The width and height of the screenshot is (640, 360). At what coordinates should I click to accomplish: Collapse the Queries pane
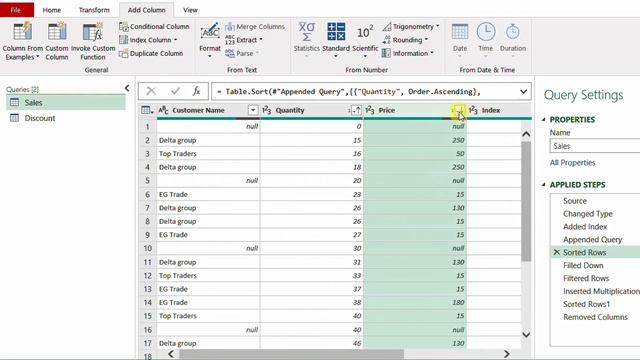point(127,88)
